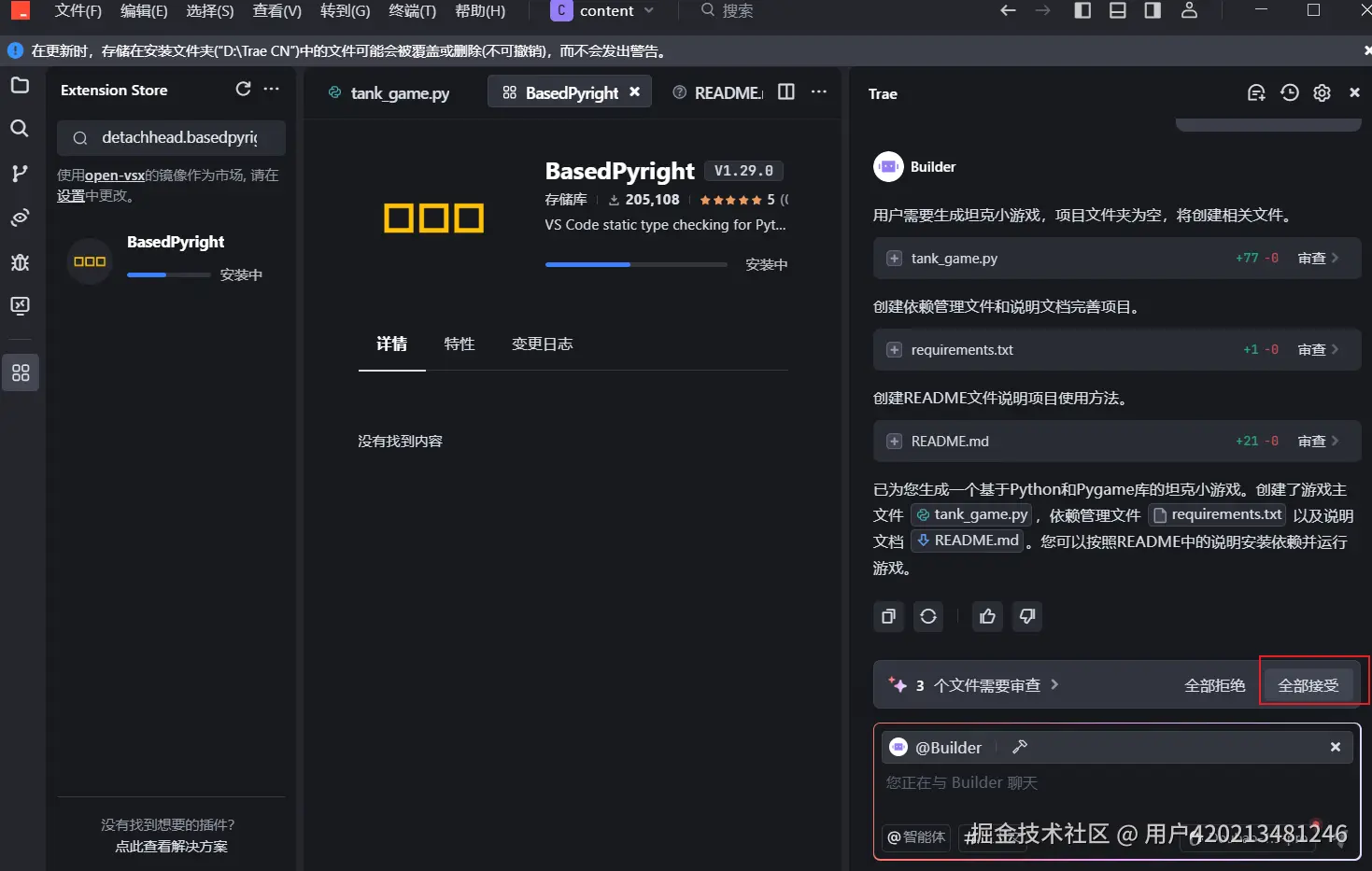Switch to the README editor tab

coord(717,92)
